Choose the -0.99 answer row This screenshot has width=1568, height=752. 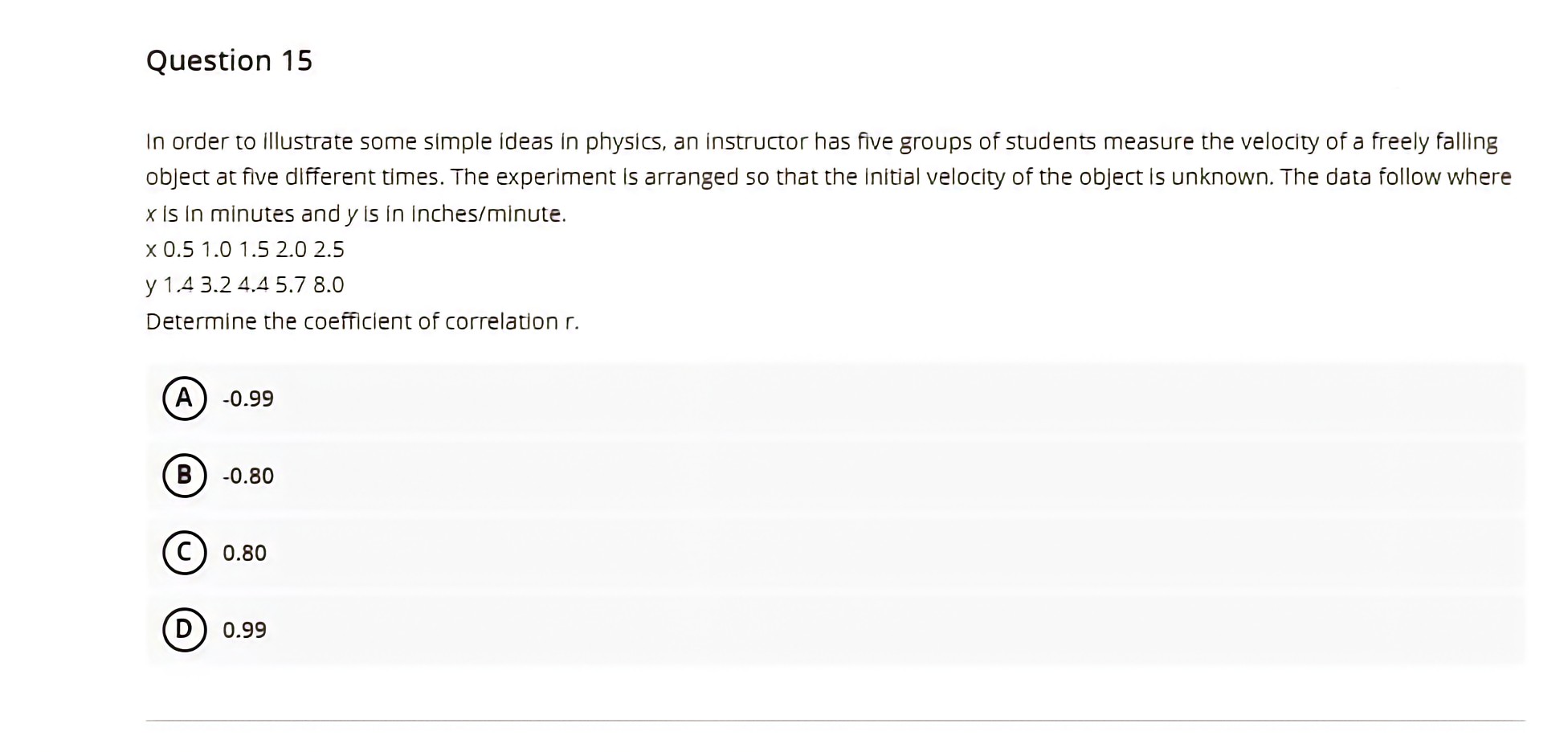coord(723,398)
